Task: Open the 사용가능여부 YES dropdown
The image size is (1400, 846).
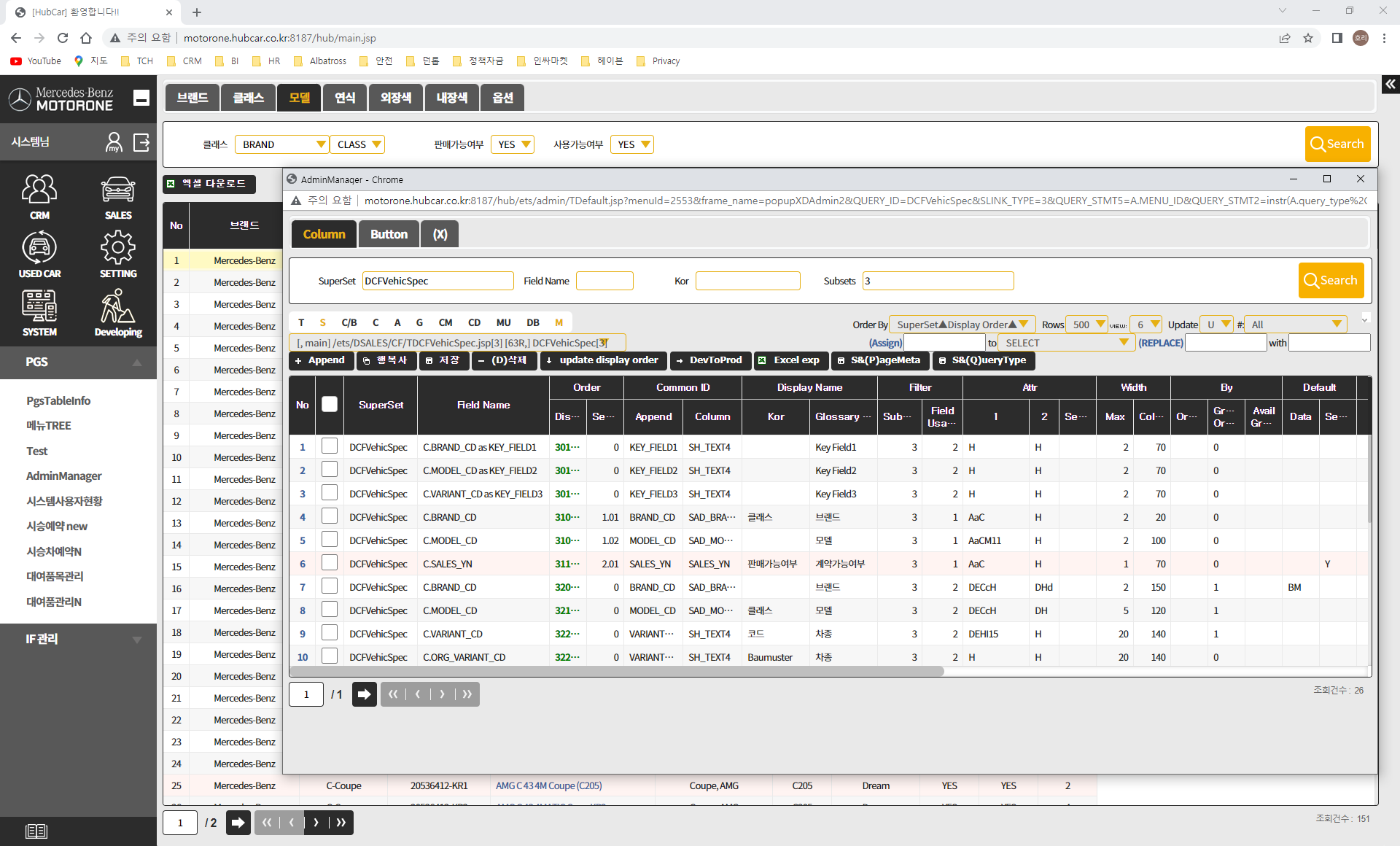Action: click(632, 144)
